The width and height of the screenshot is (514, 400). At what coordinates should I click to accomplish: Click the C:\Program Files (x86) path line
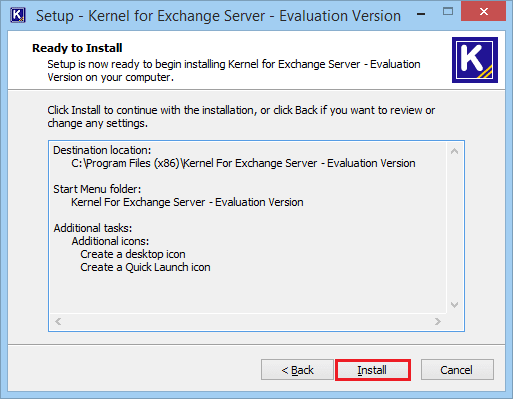pos(243,163)
